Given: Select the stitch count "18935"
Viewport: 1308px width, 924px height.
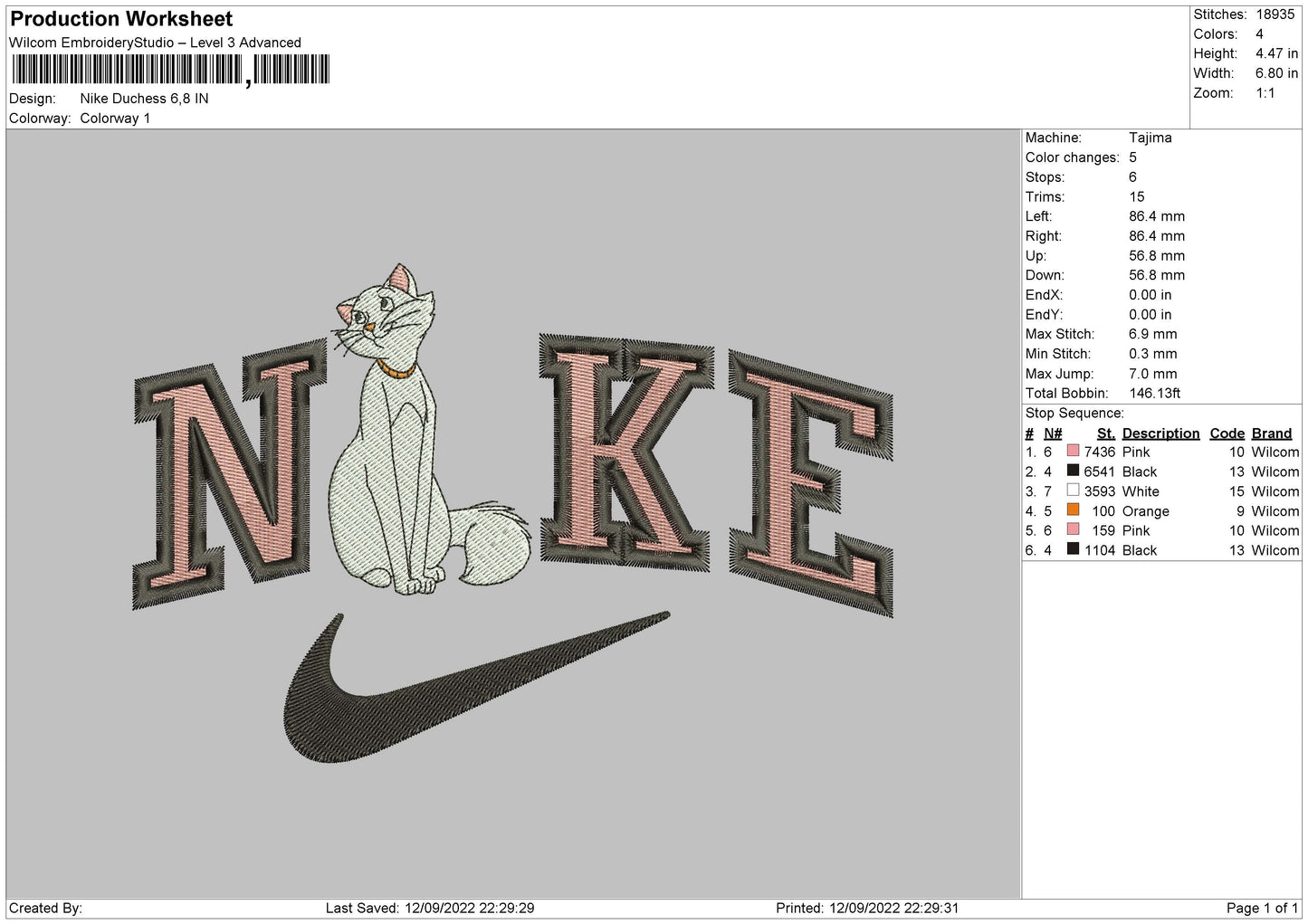Looking at the screenshot, I should 1275,14.
